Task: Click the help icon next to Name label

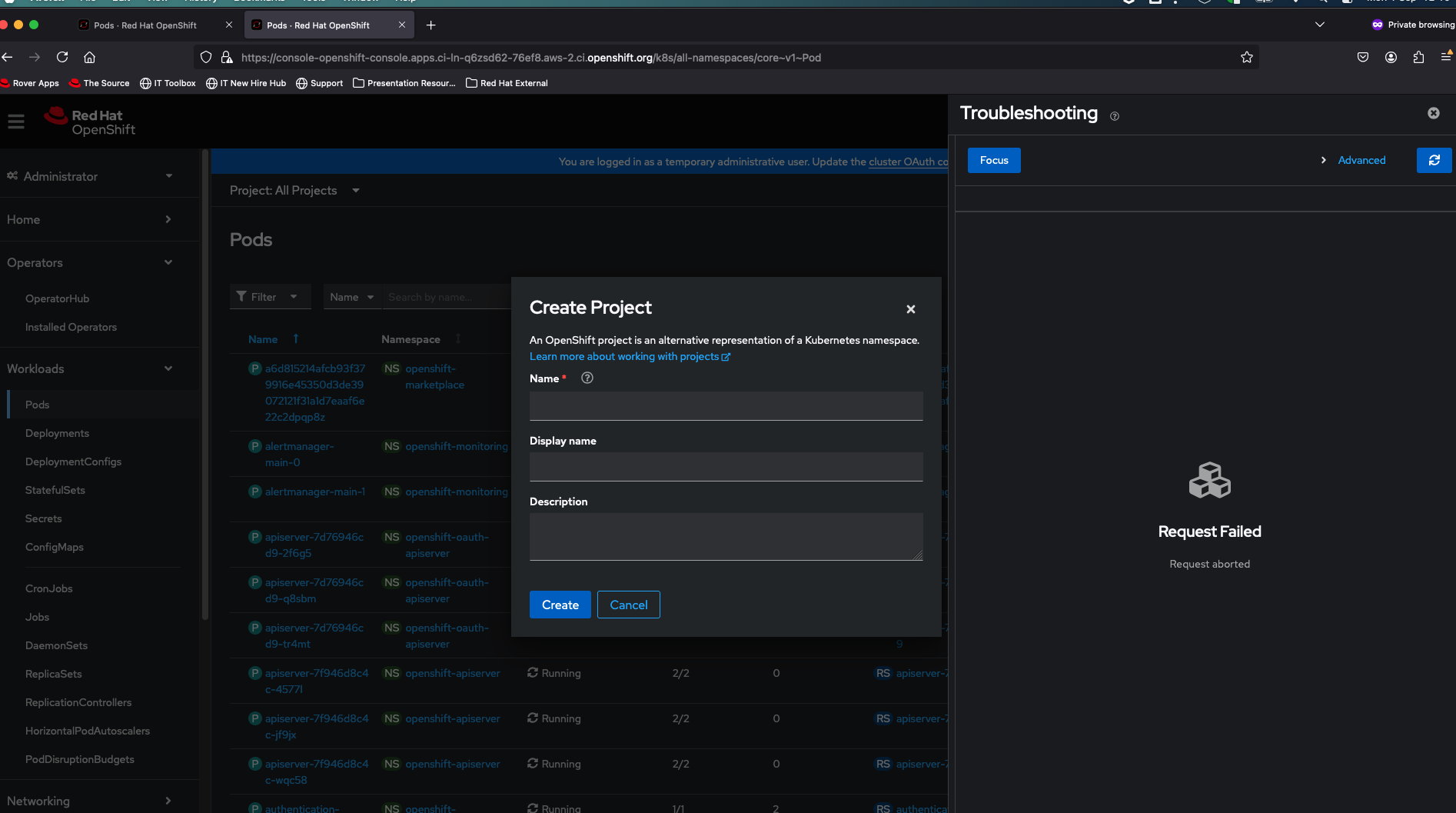Action: point(587,378)
